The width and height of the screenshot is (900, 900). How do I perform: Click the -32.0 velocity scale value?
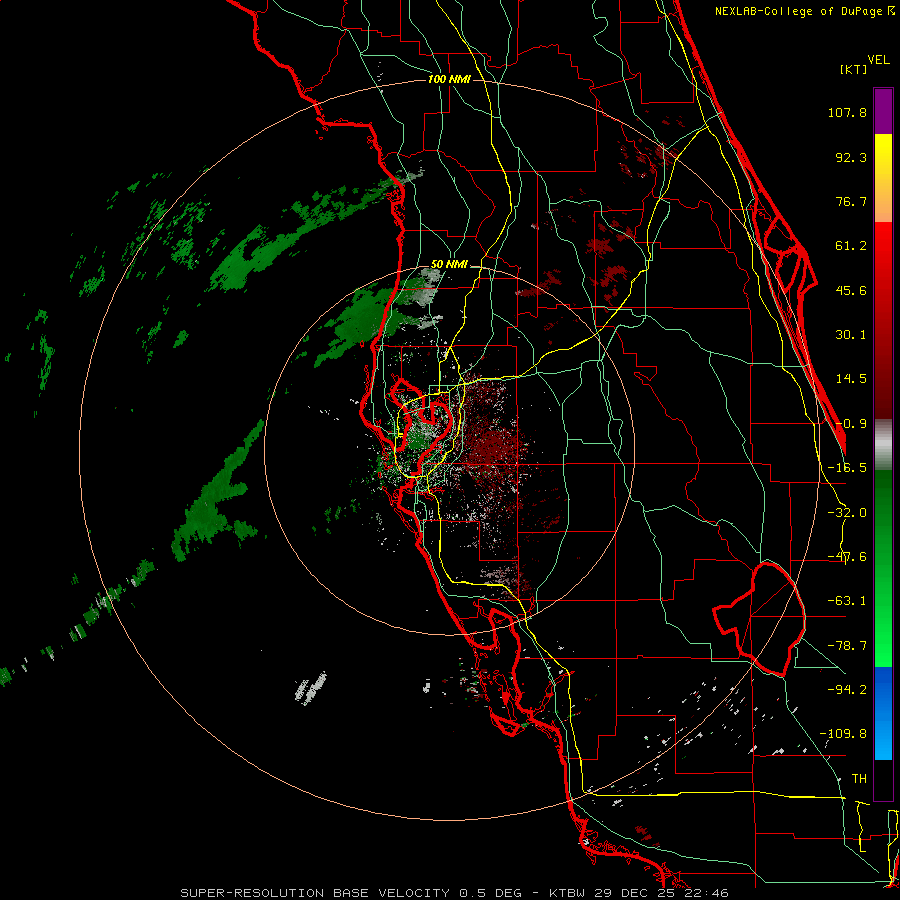[x=847, y=513]
